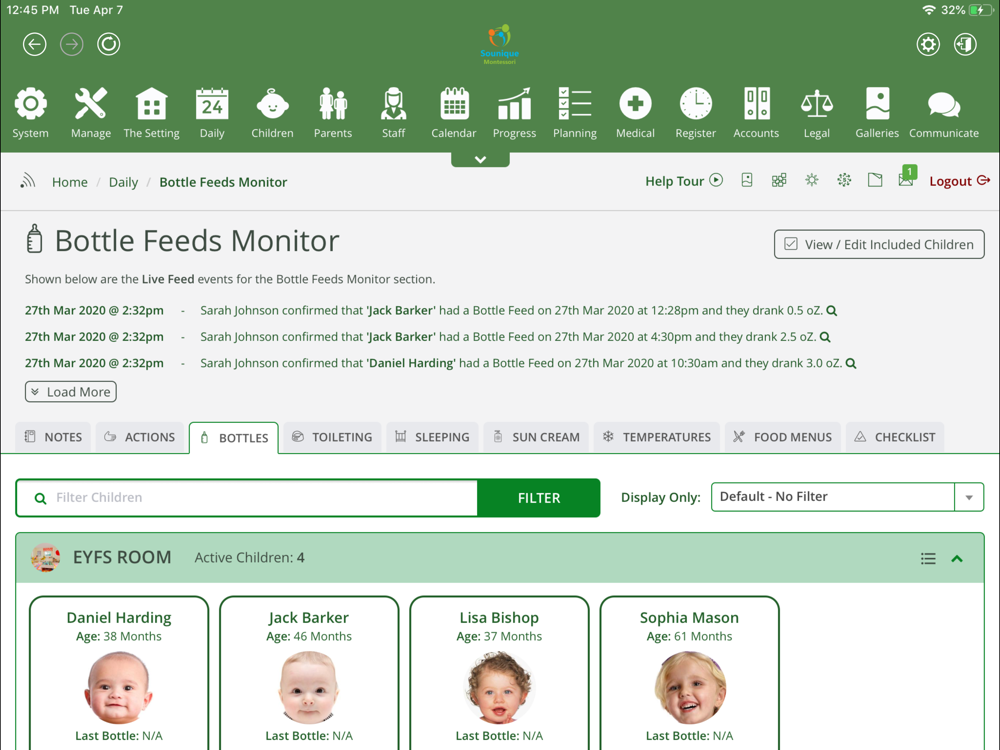
Task: Switch to the FOOD MENUS tab
Action: [783, 437]
